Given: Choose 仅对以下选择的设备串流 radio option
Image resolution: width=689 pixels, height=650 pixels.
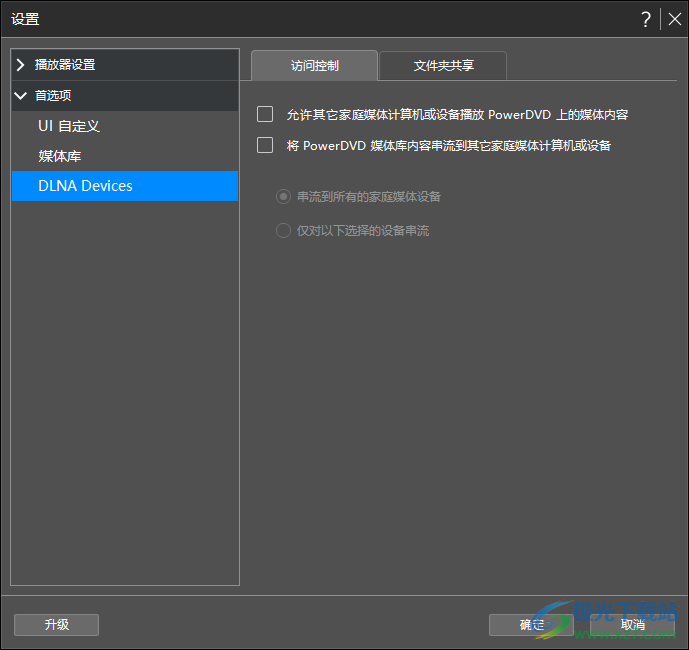Looking at the screenshot, I should point(283,230).
